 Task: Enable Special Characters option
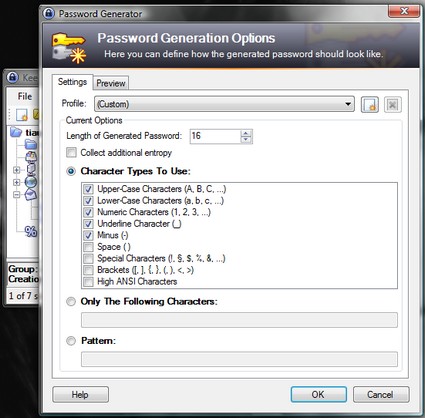pyautogui.click(x=88, y=258)
